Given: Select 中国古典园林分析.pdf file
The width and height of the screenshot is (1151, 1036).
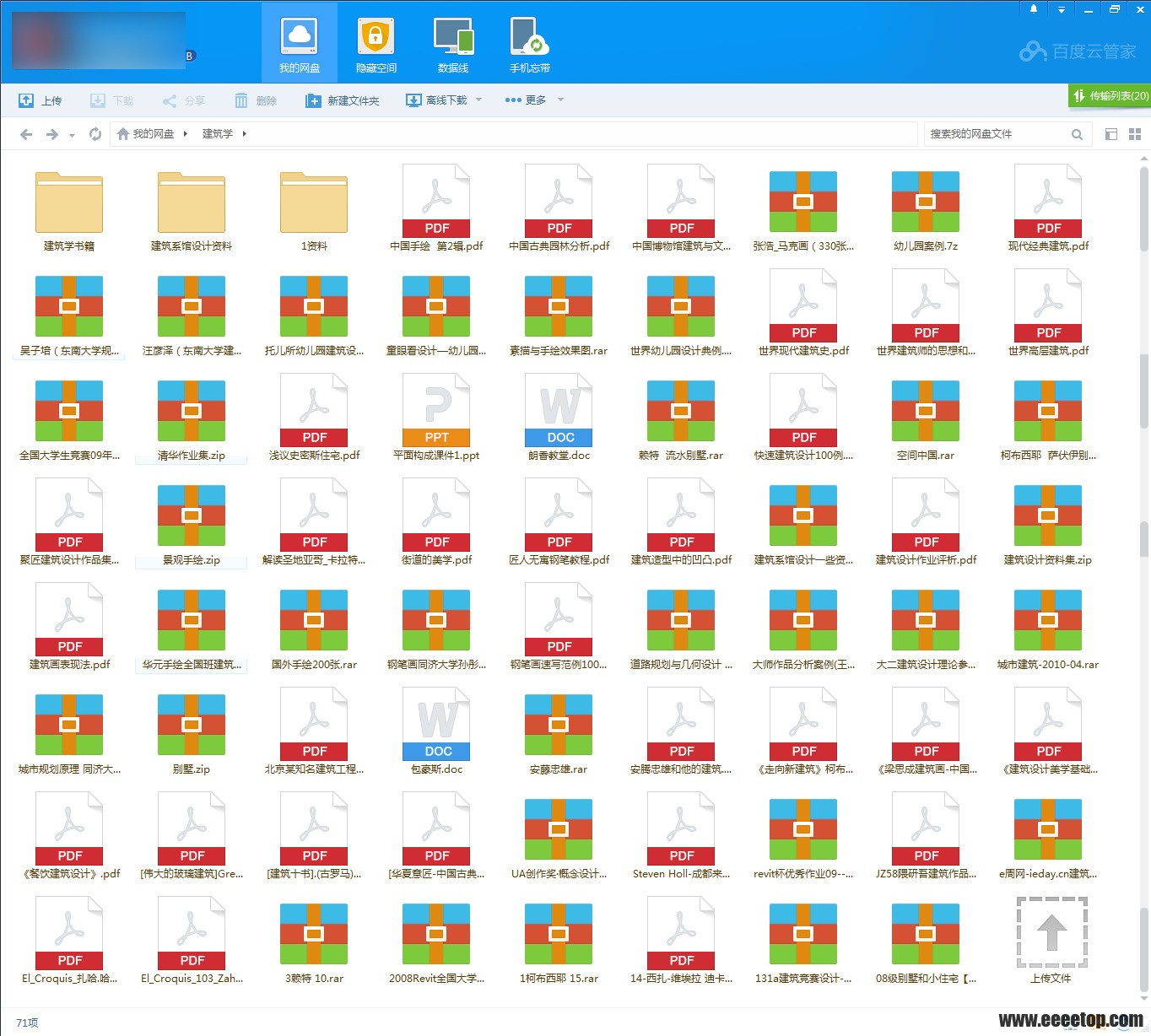Looking at the screenshot, I should [x=559, y=210].
